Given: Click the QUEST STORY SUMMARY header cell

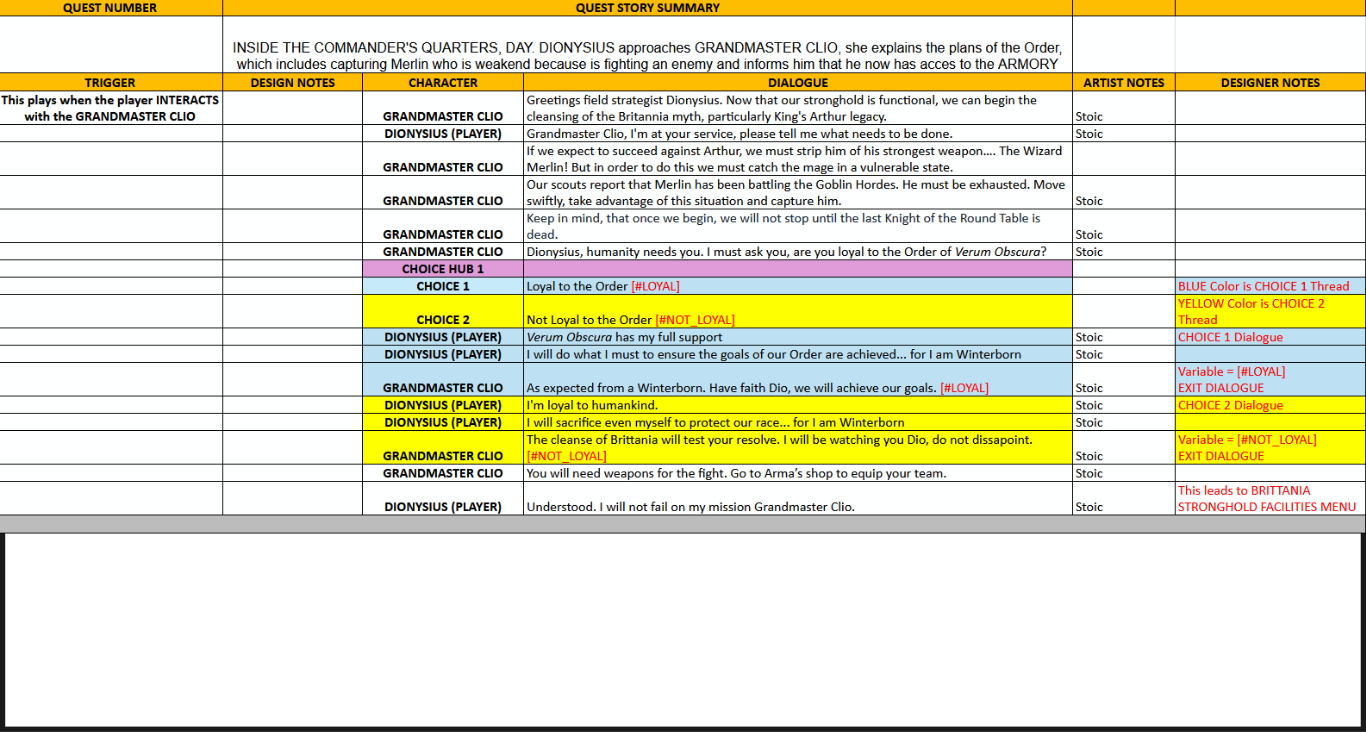Looking at the screenshot, I should [647, 8].
